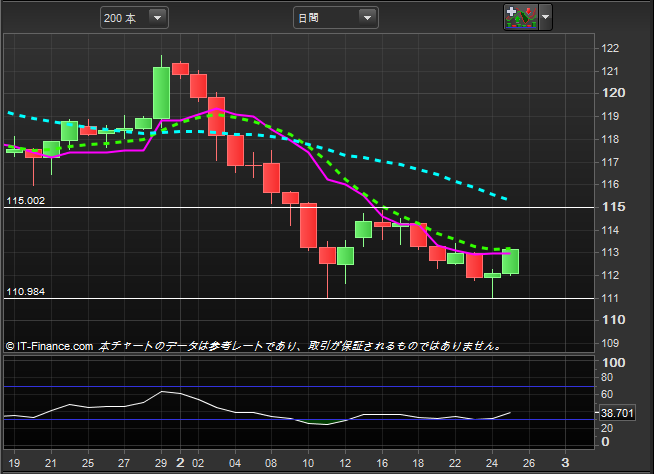Click the date label 29 on time axis
Image resolution: width=654 pixels, height=474 pixels.
point(161,463)
